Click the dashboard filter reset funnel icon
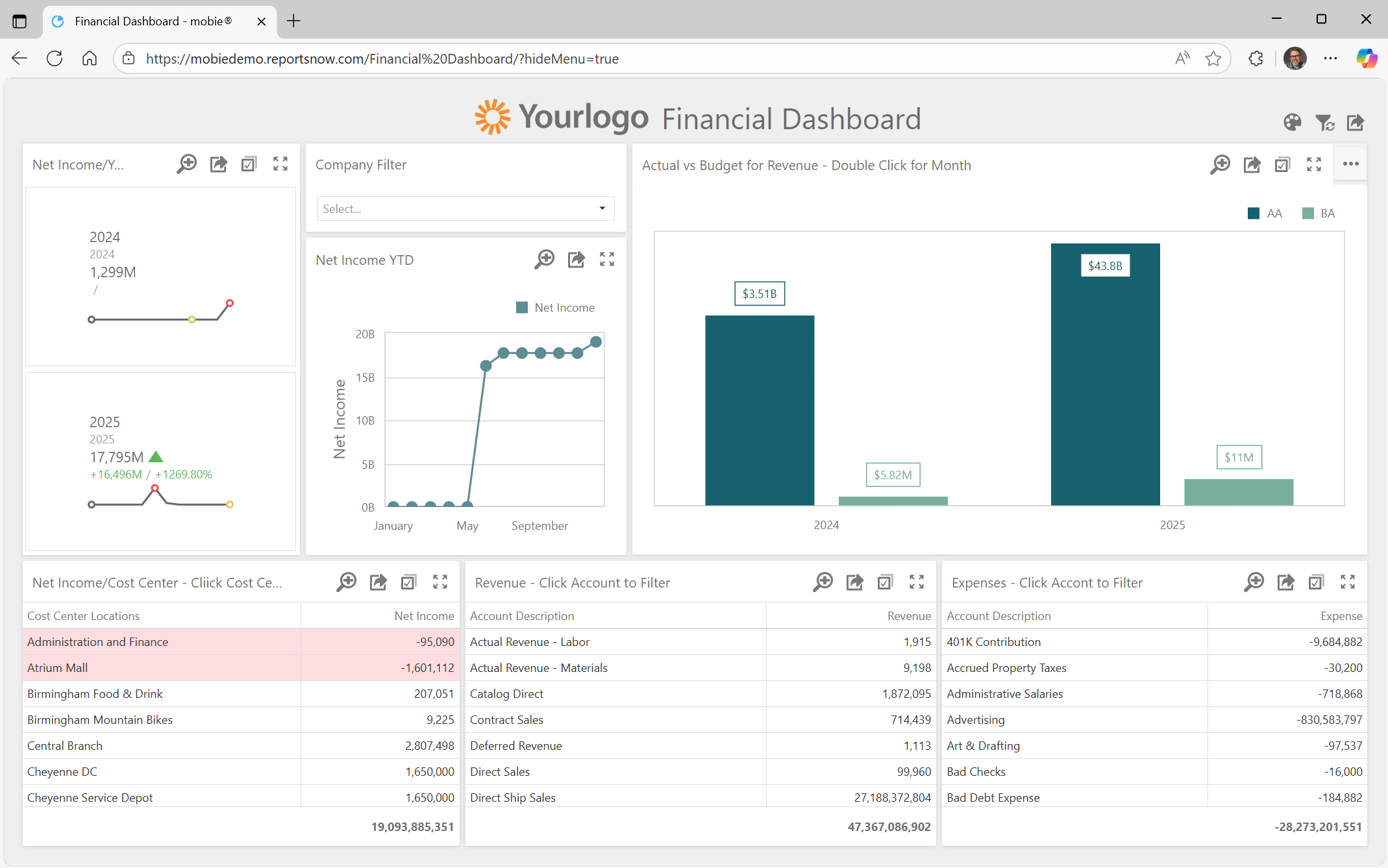The height and width of the screenshot is (868, 1388). (1324, 122)
